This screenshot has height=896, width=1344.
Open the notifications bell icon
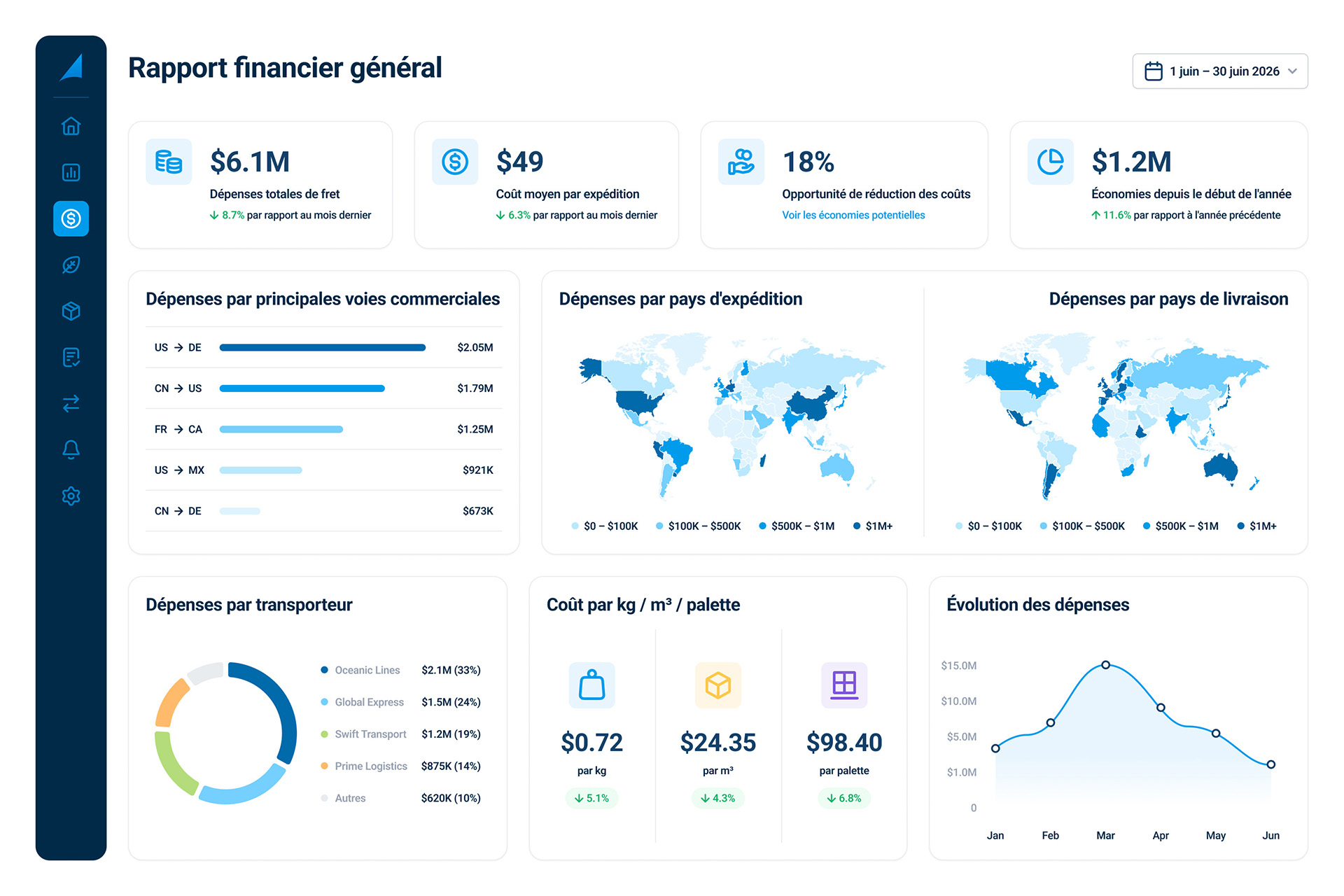click(x=71, y=449)
